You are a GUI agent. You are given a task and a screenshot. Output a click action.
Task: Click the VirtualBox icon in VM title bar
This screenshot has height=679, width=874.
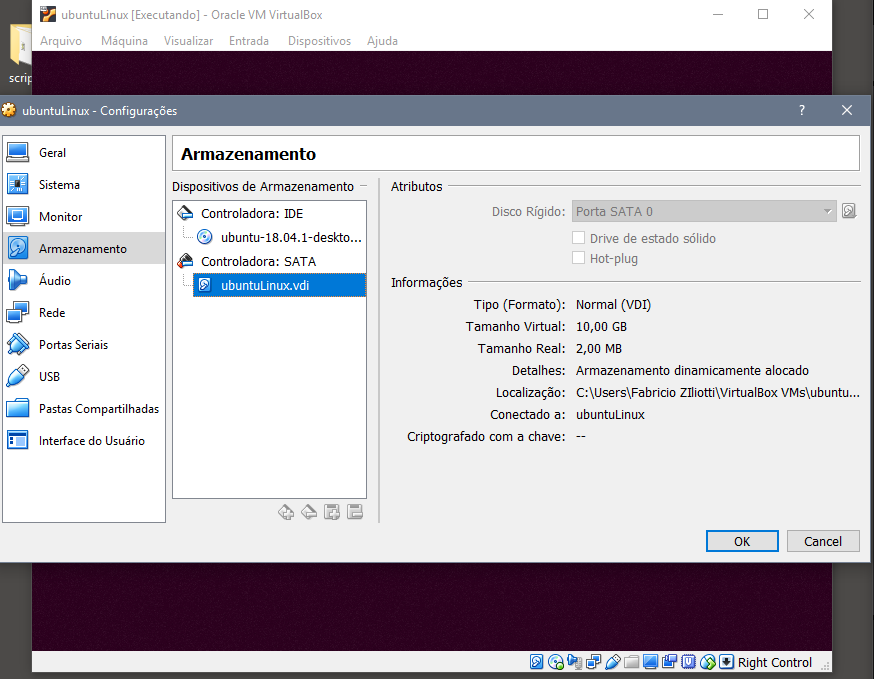[48, 14]
